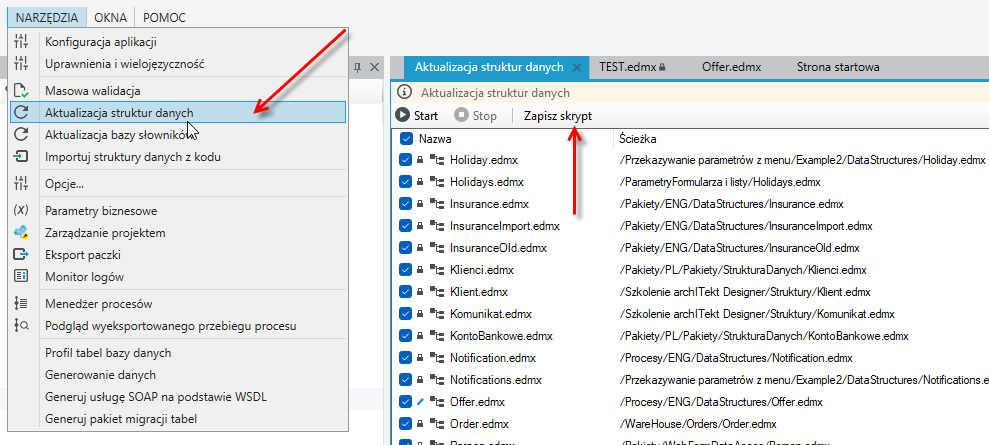The height and width of the screenshot is (445, 989).
Task: Switch to the Offer.edmx tab
Action: coord(732,67)
